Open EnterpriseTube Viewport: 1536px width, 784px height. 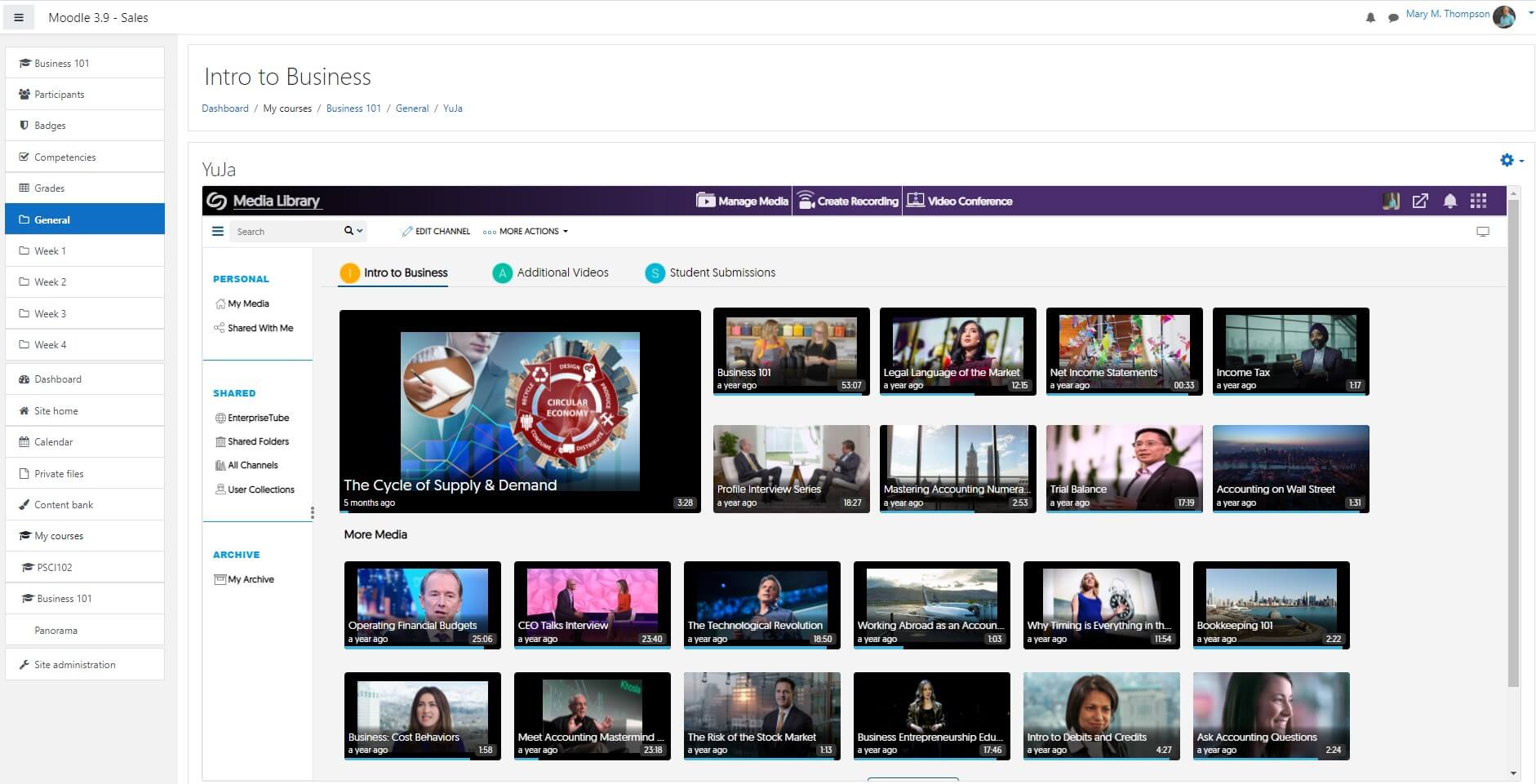click(252, 418)
